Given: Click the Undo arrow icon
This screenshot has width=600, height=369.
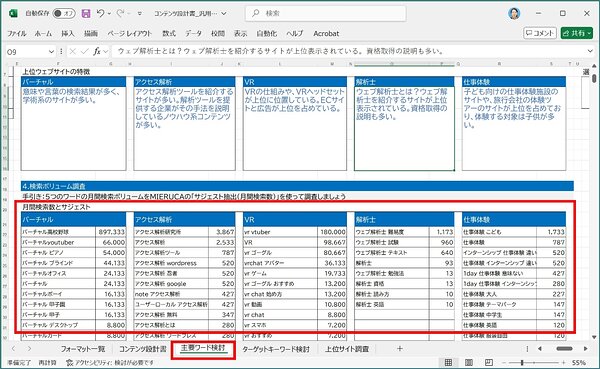Looking at the screenshot, I should click(100, 13).
